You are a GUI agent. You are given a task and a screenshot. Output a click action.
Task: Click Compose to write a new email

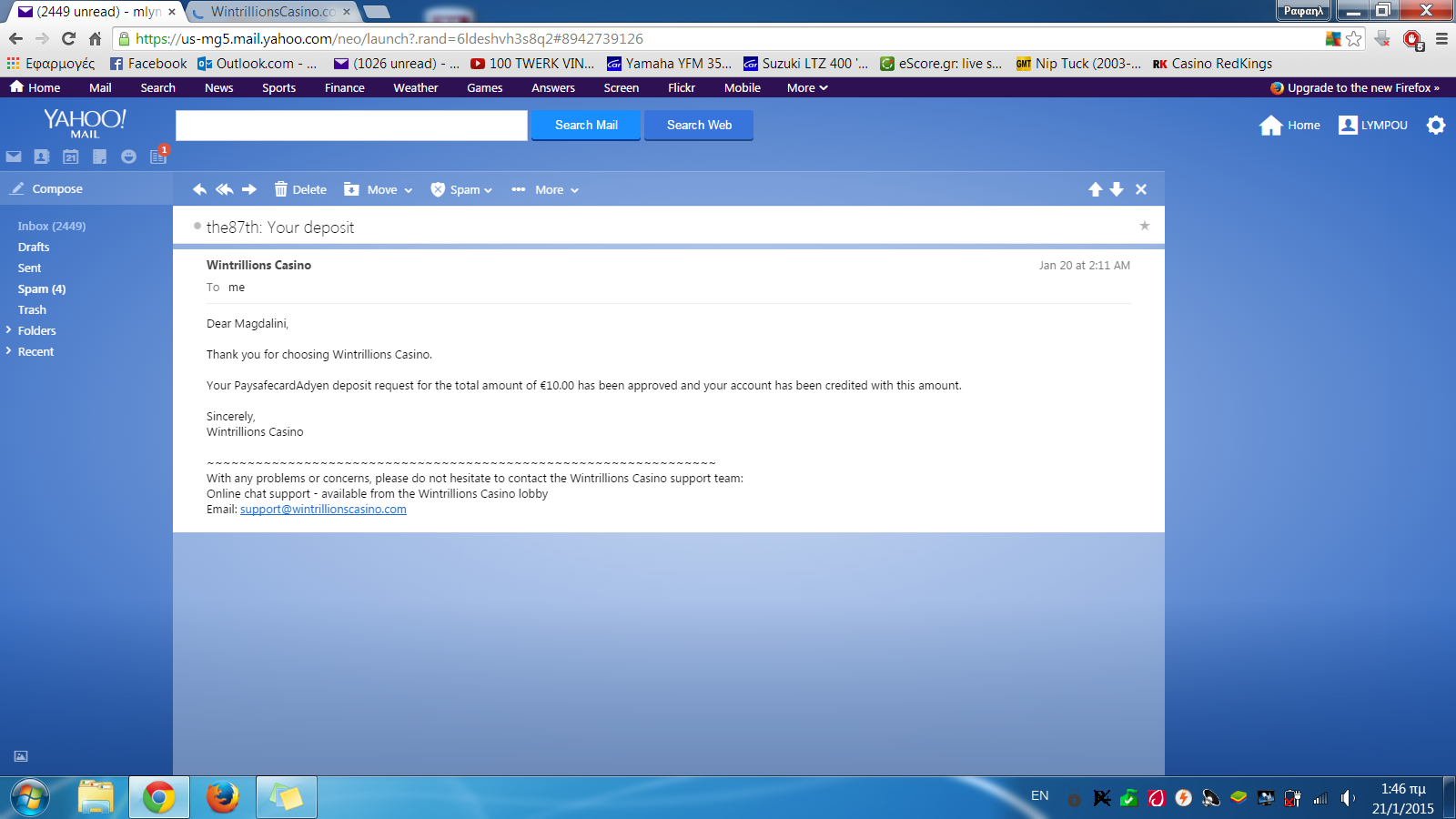47,188
